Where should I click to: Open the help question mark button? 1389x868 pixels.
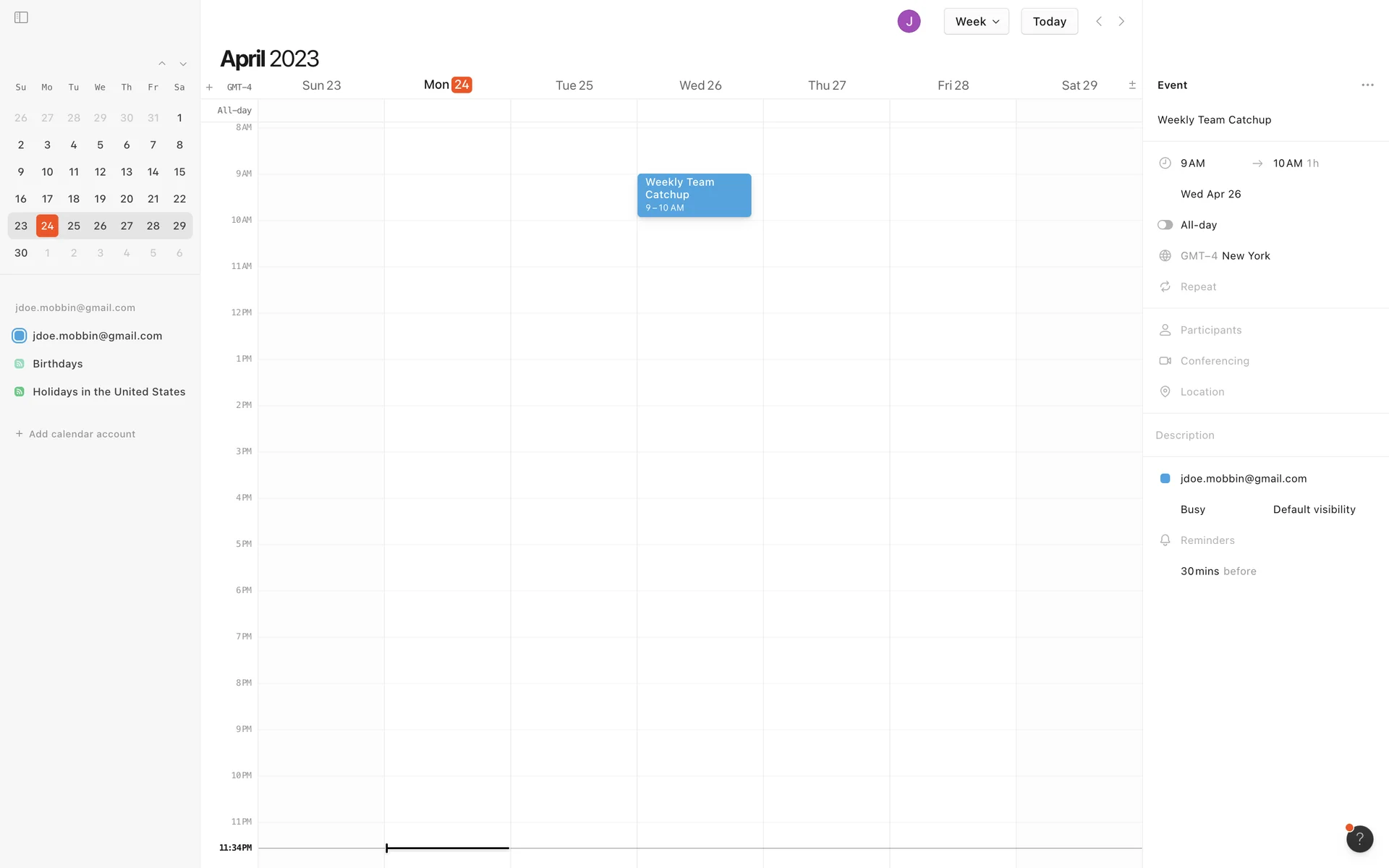point(1359,839)
